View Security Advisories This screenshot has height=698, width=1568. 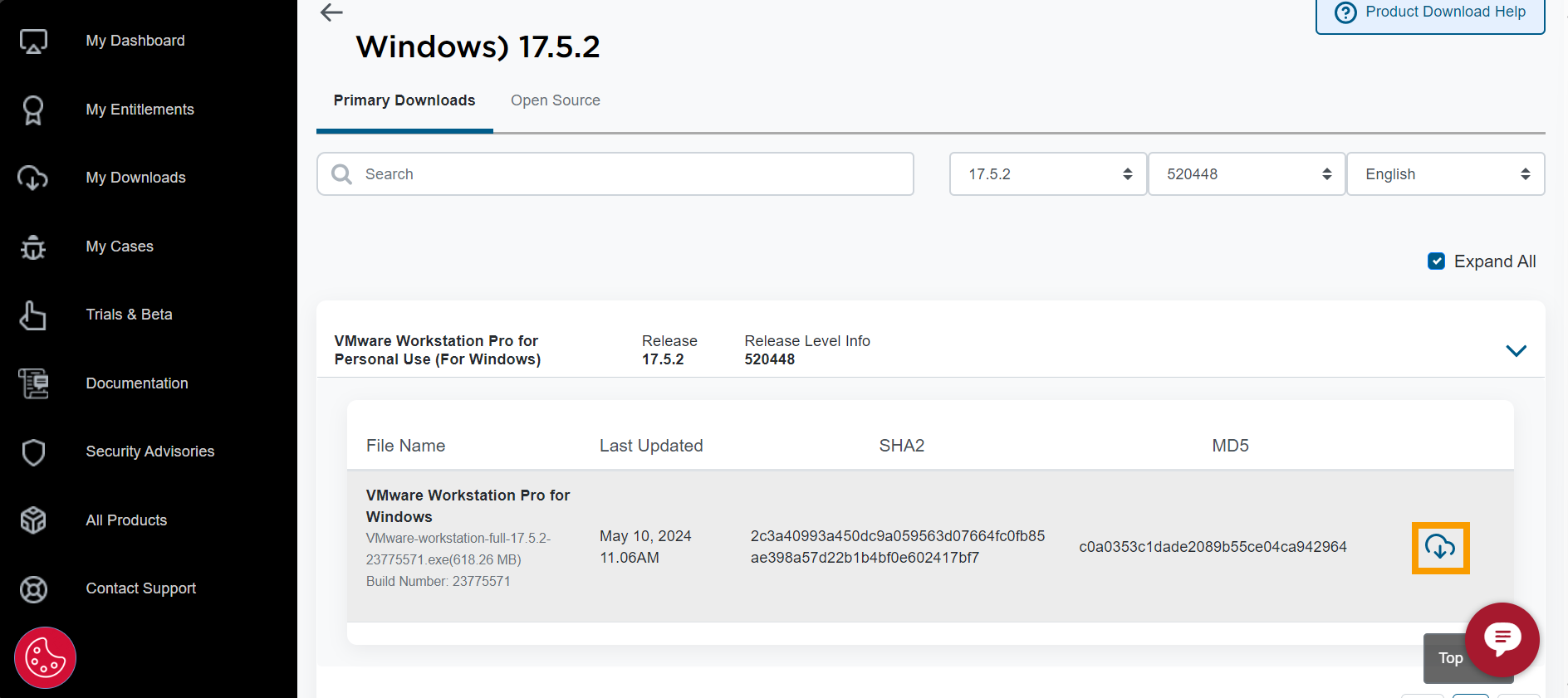pos(150,452)
